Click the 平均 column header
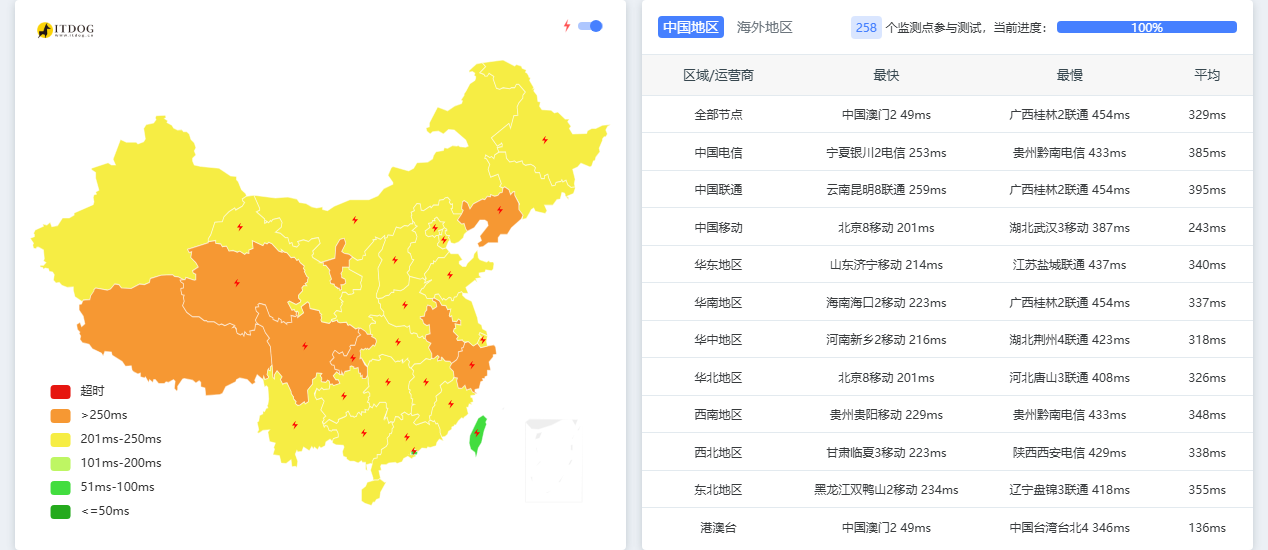1268x550 pixels. click(1207, 75)
